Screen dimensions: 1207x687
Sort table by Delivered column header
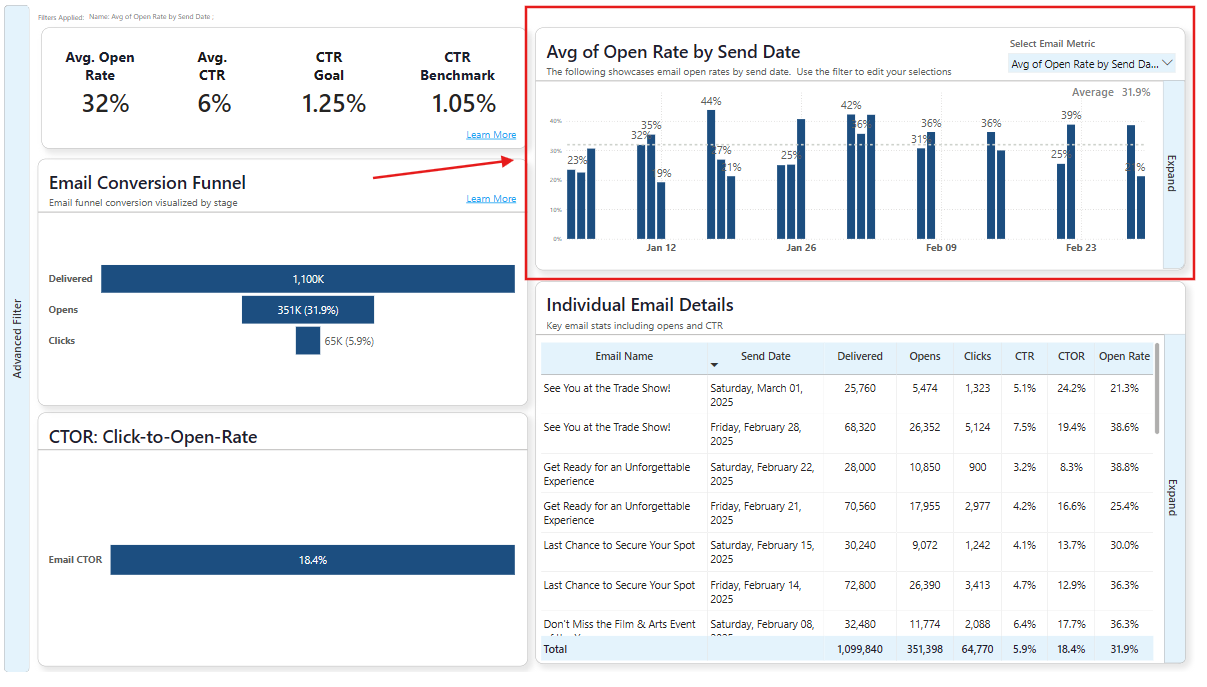(x=860, y=356)
